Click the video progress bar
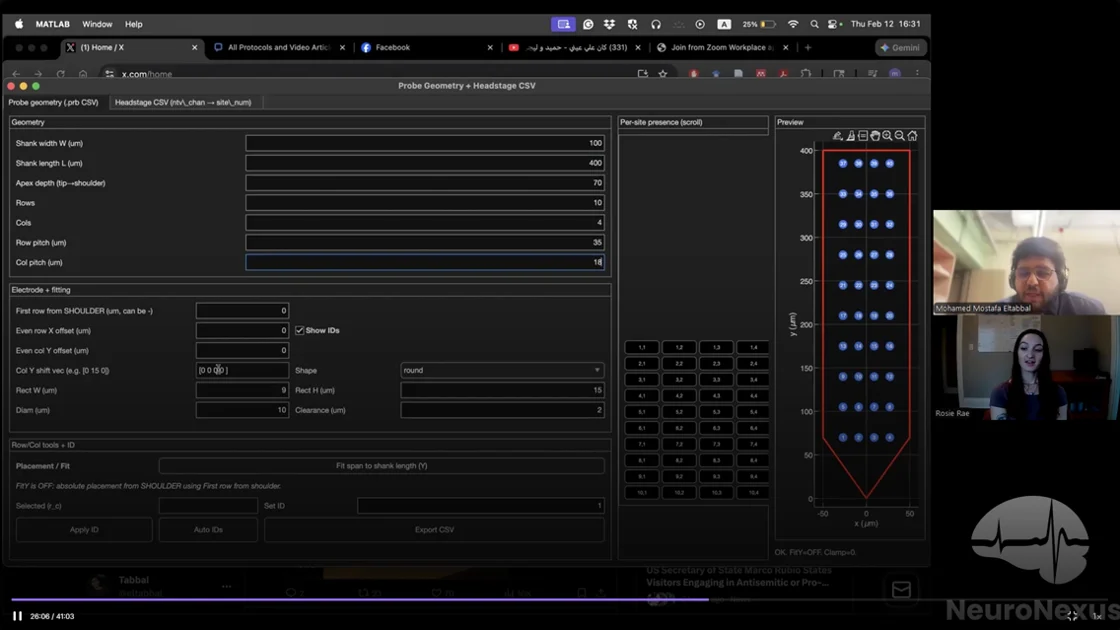 click(400, 600)
